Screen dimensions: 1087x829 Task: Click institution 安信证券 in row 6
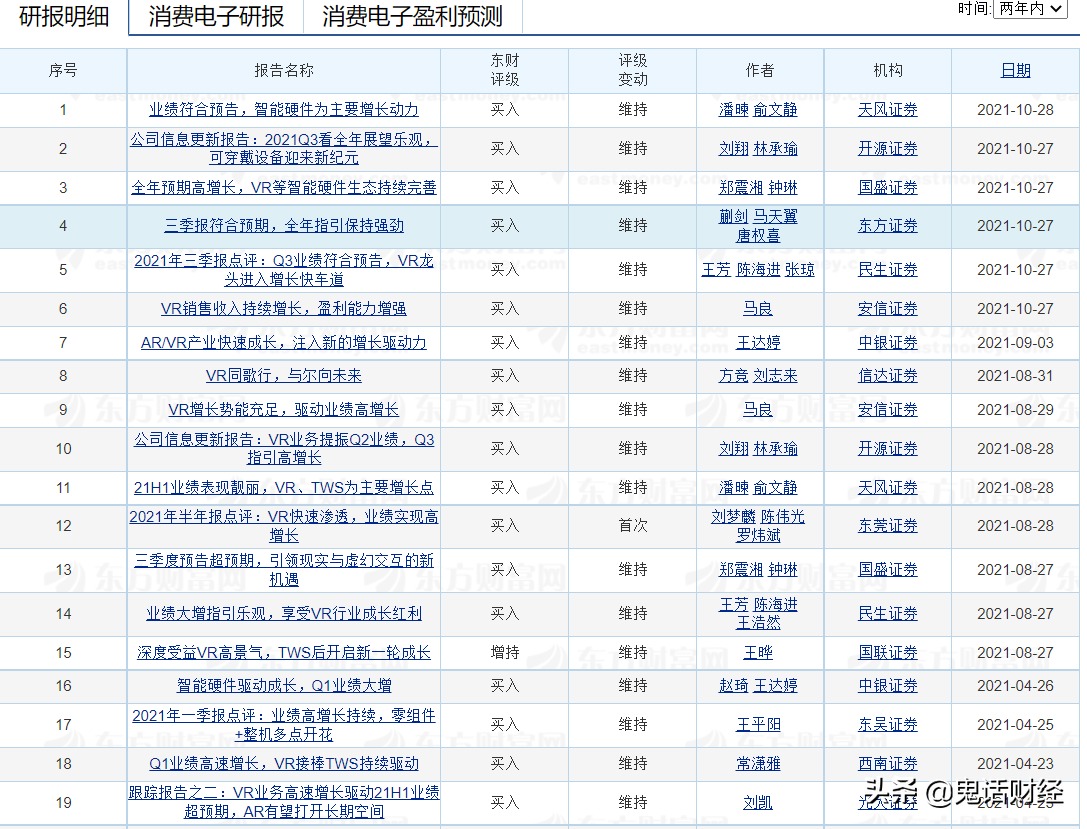[x=888, y=308]
